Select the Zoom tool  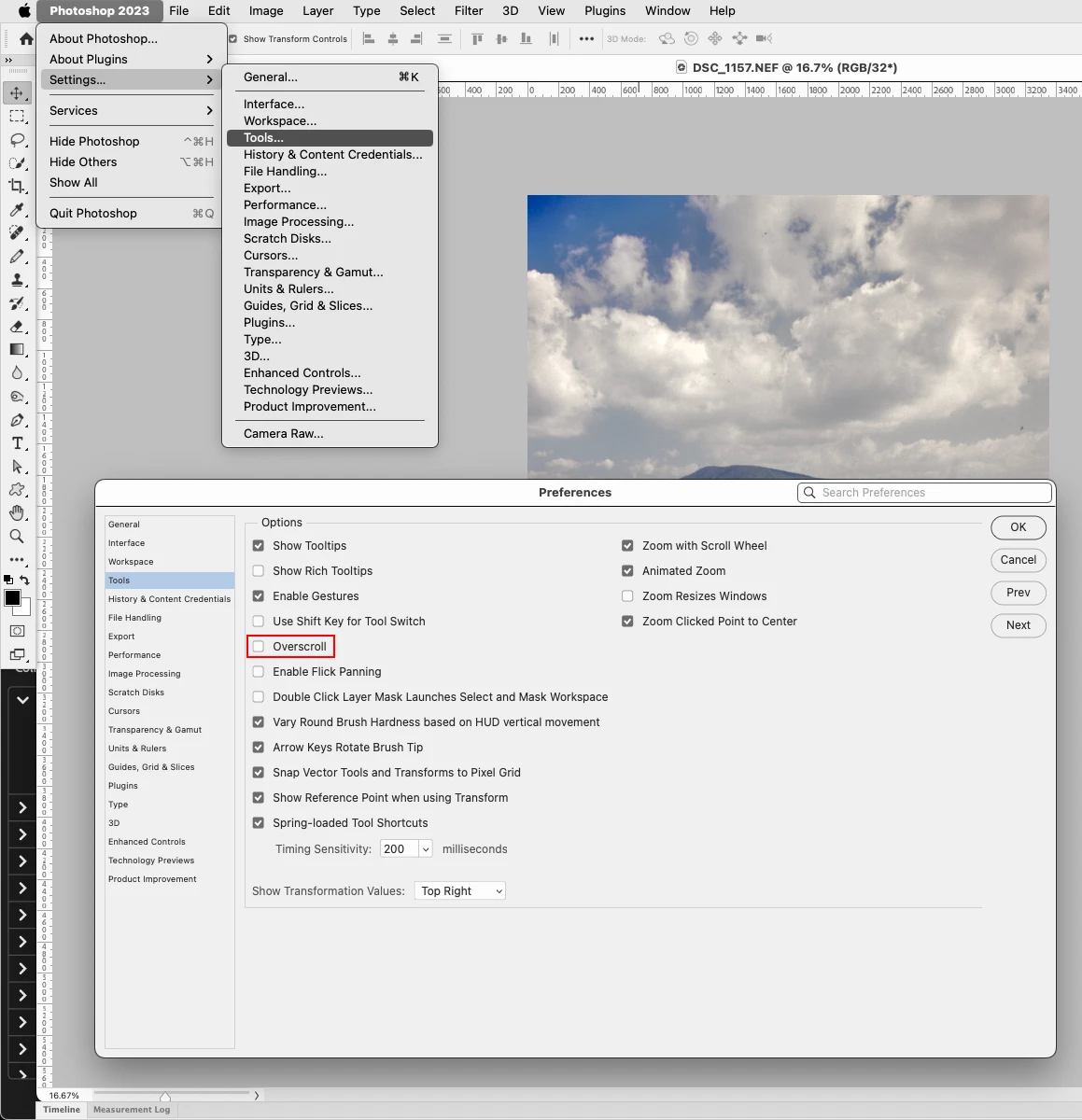pyautogui.click(x=17, y=536)
